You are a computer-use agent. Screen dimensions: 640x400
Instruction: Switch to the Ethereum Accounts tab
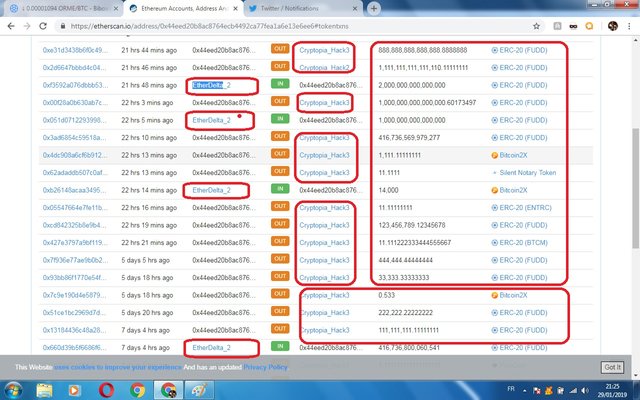coord(183,9)
